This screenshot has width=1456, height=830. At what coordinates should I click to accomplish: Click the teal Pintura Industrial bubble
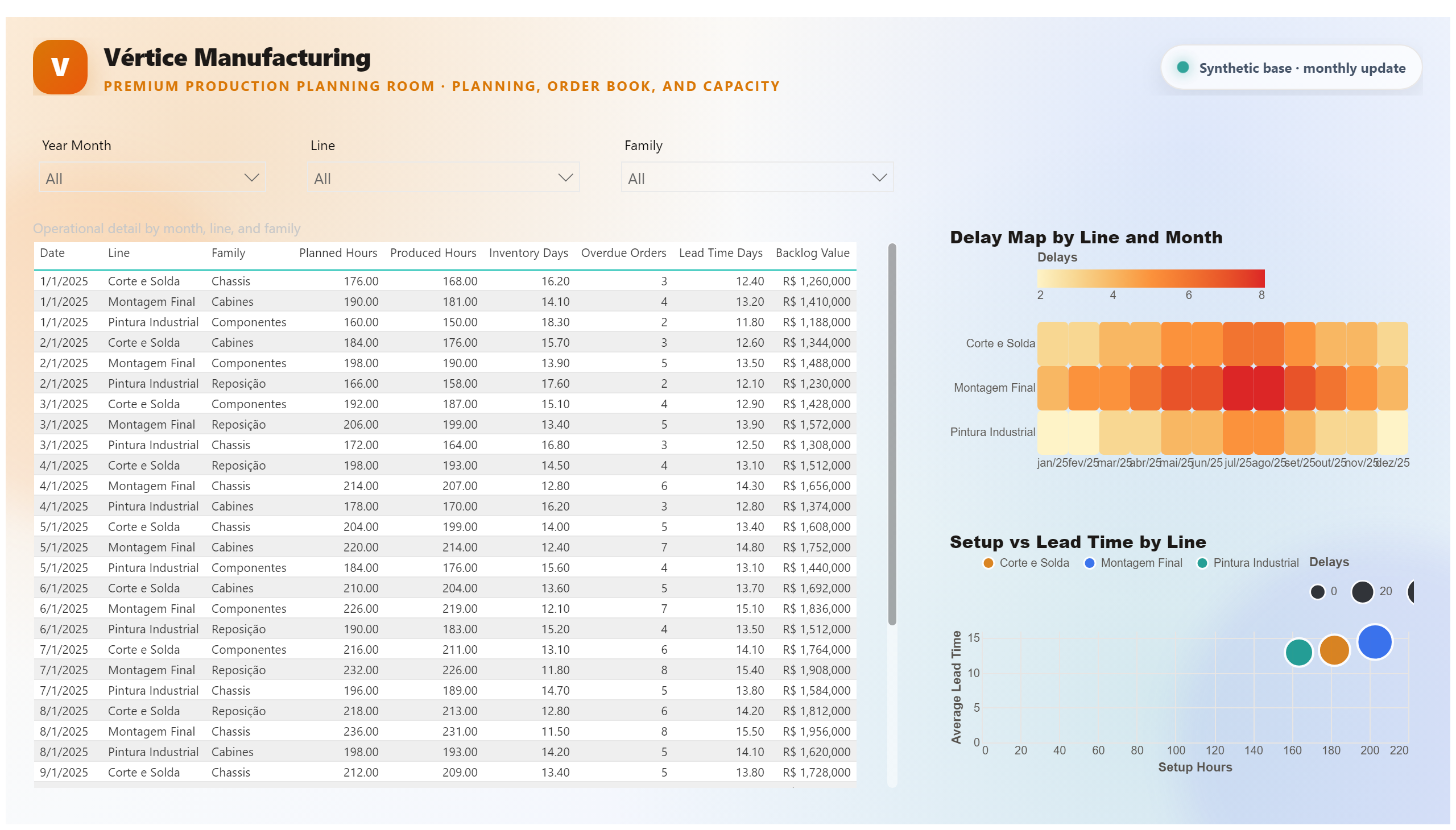coord(1298,651)
